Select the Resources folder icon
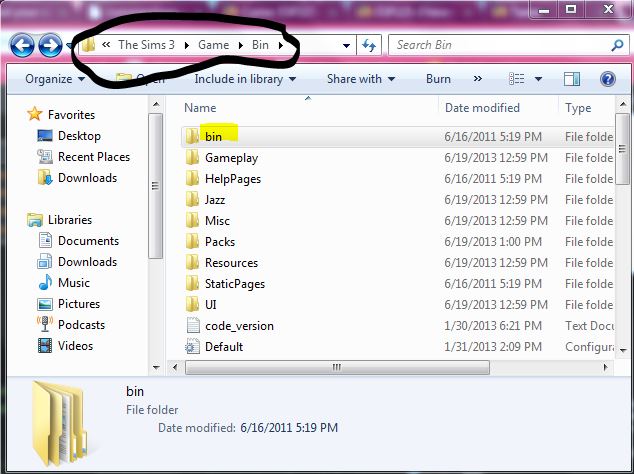This screenshot has height=474, width=634. point(192,262)
